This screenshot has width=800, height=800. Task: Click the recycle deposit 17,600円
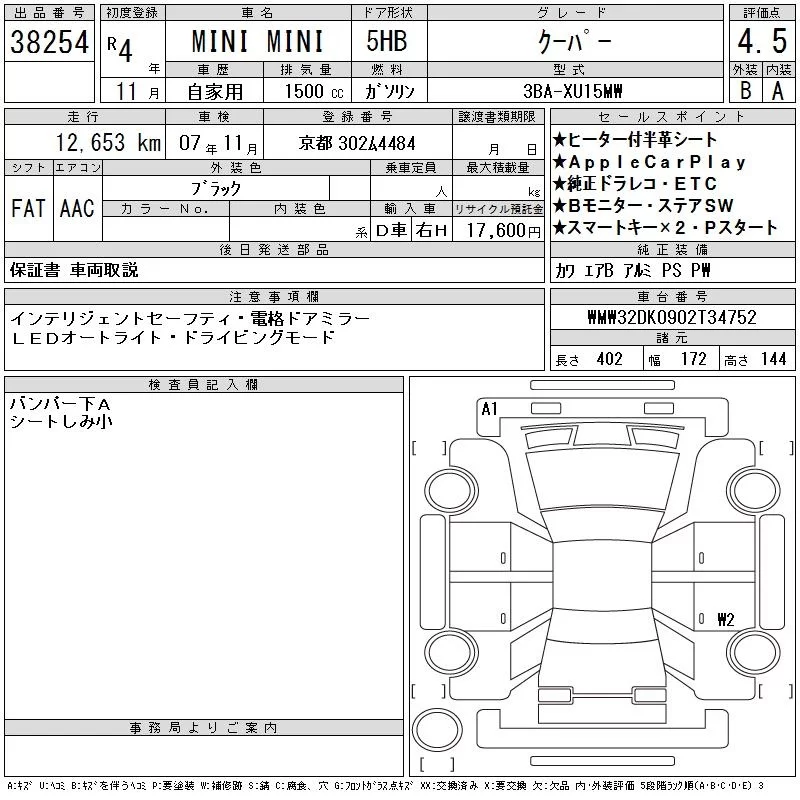pos(504,230)
